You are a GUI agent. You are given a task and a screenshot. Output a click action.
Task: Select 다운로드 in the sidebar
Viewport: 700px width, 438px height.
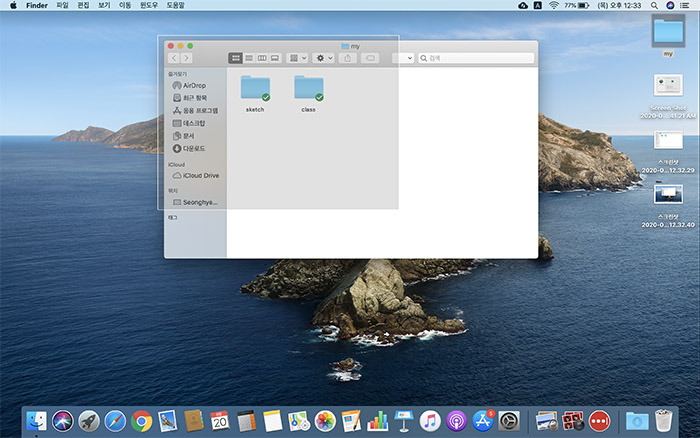coord(189,148)
